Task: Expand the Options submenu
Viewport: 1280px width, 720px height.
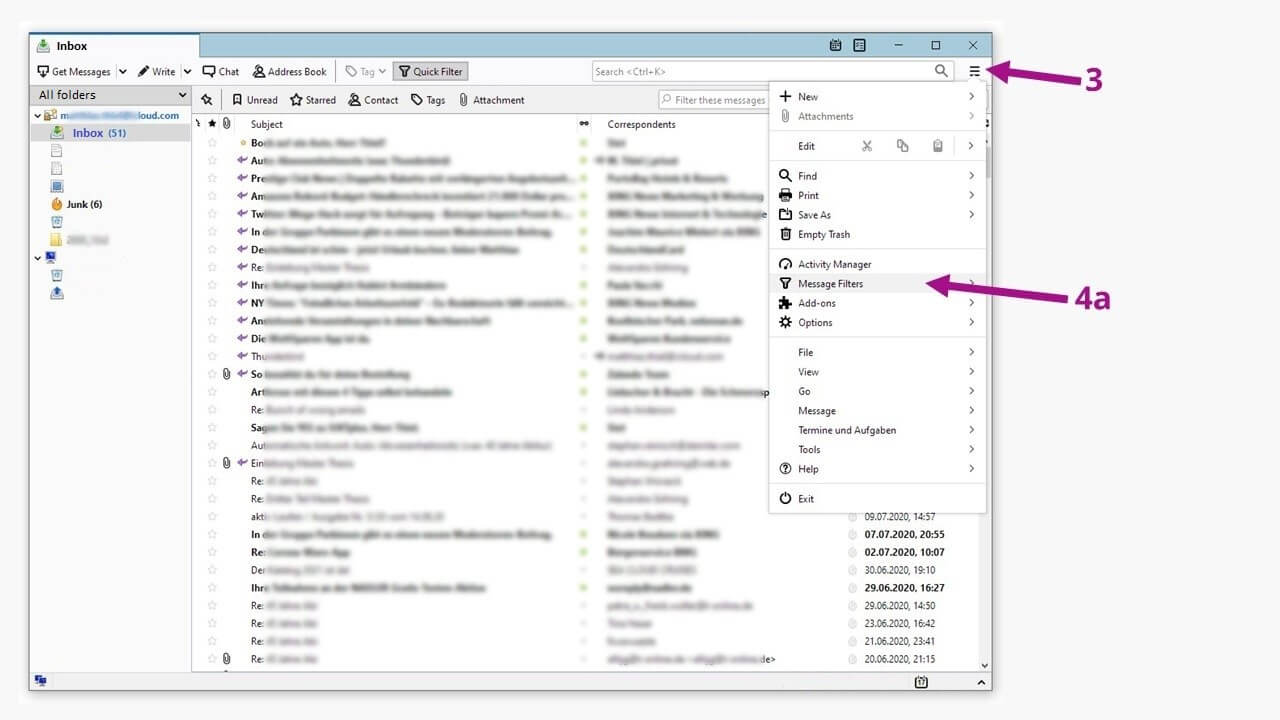Action: 971,323
